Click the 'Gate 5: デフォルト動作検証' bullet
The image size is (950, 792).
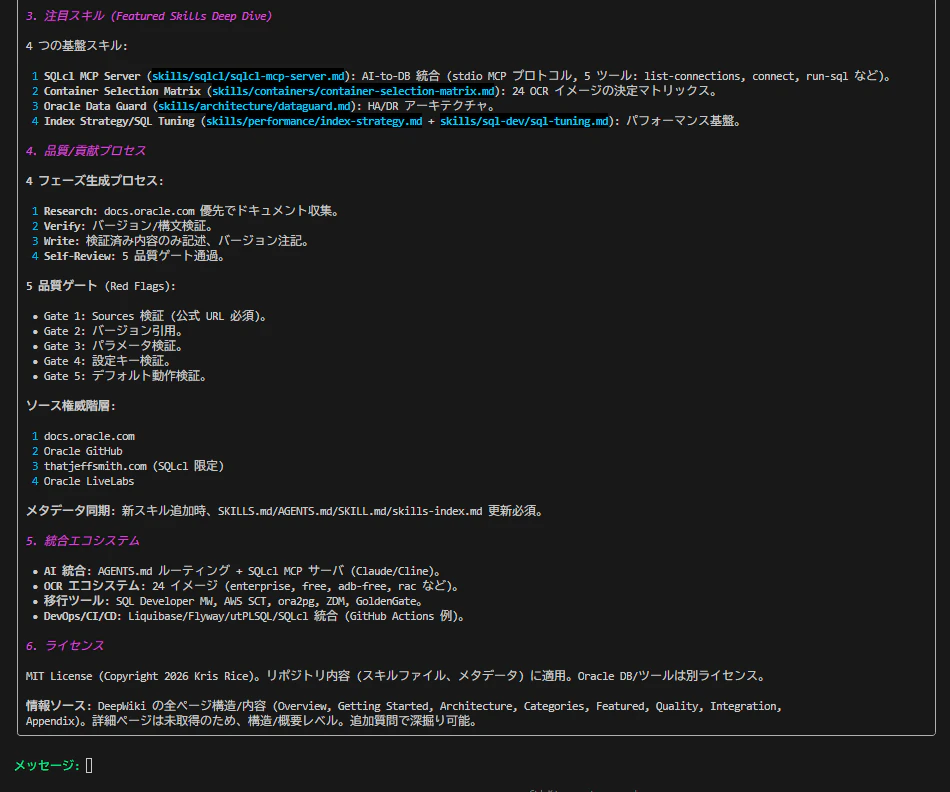(x=121, y=376)
